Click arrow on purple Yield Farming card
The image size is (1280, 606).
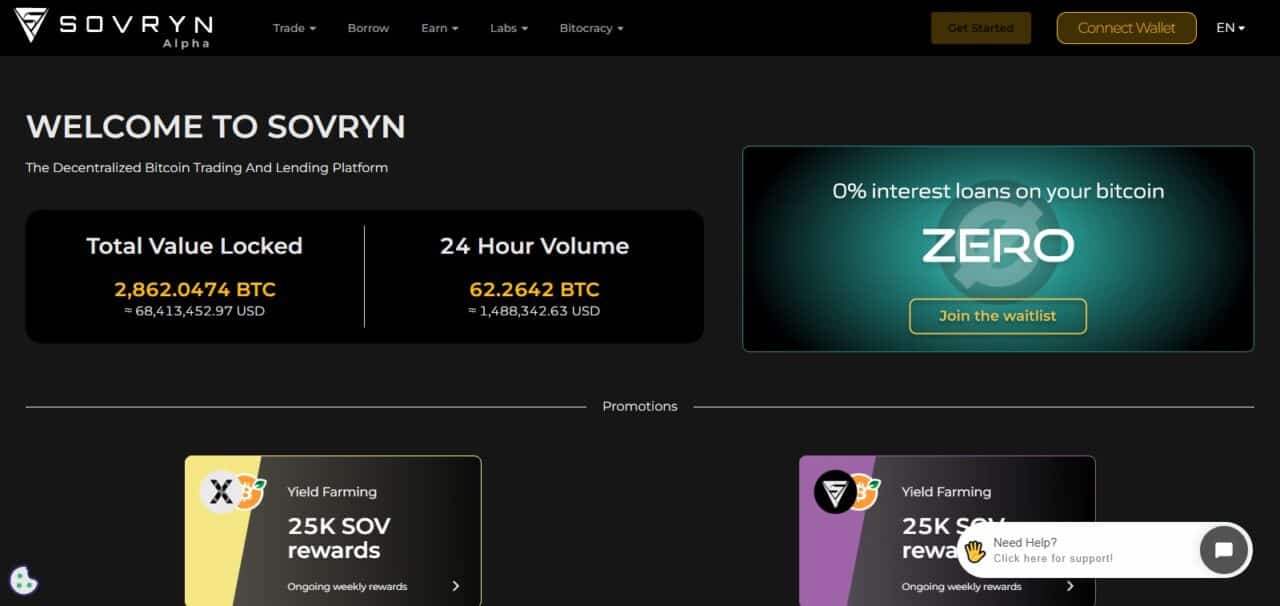1070,586
